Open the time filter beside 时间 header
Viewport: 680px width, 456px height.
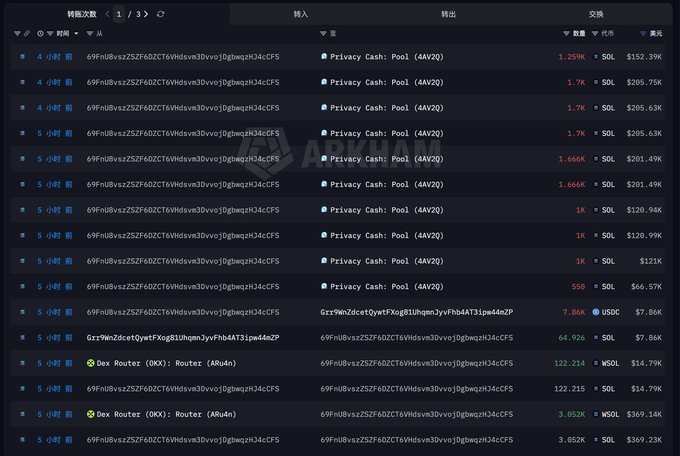tap(50, 33)
